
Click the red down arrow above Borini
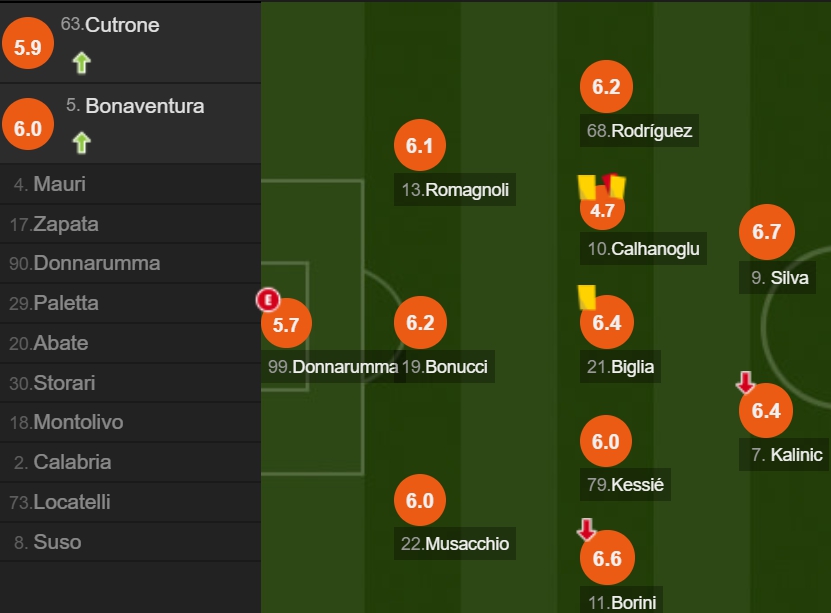[587, 529]
